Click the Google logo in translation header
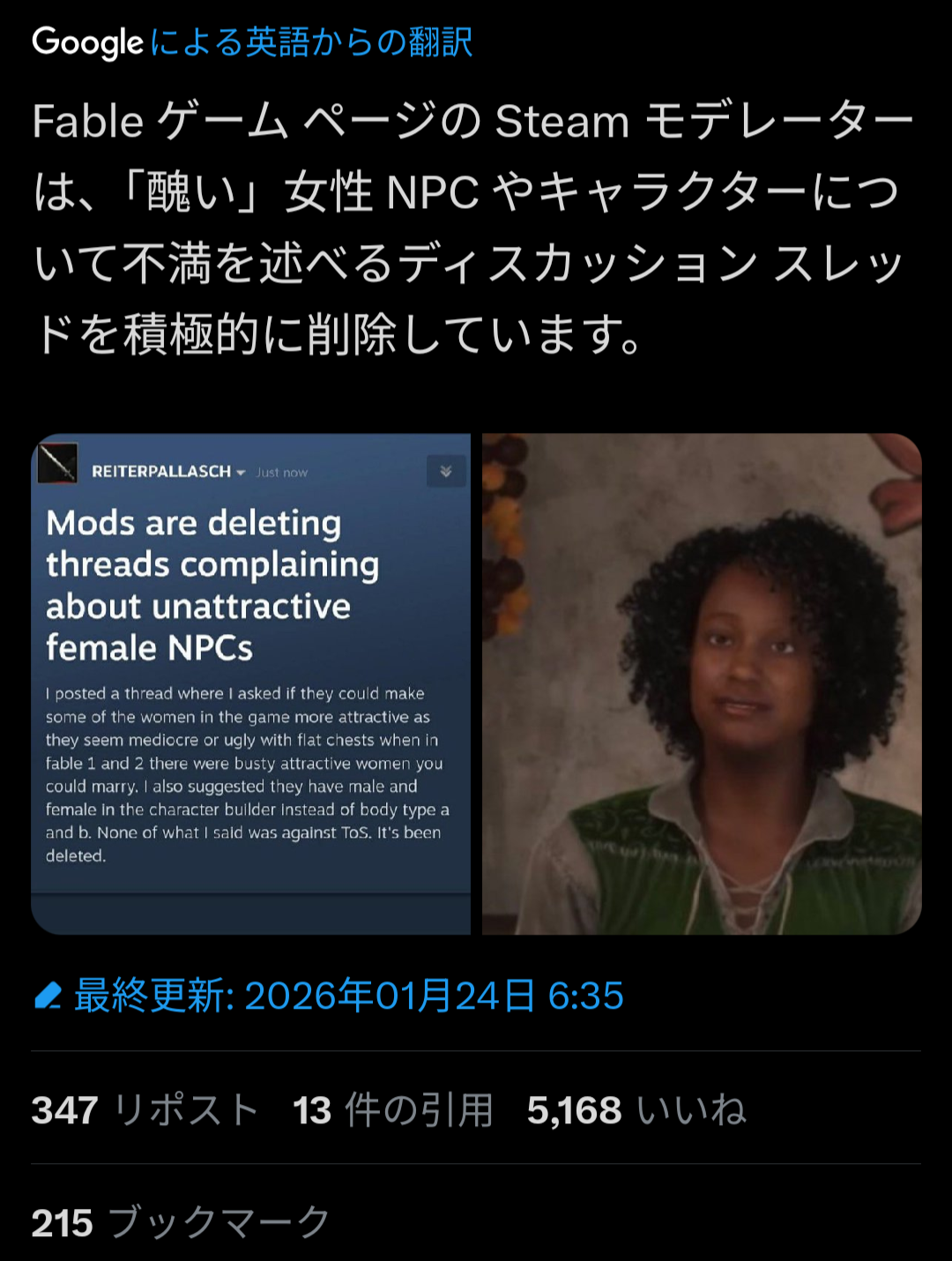 [87, 42]
